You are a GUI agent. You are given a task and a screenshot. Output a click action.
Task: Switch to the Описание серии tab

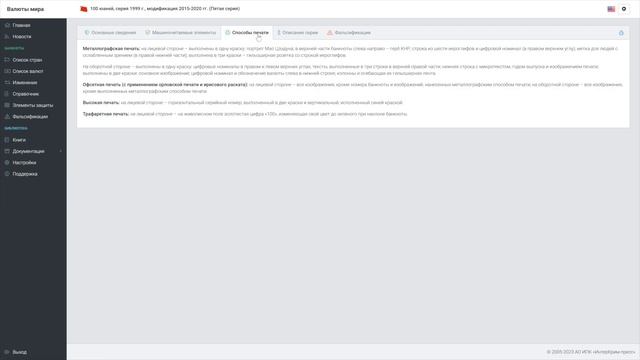pyautogui.click(x=297, y=33)
